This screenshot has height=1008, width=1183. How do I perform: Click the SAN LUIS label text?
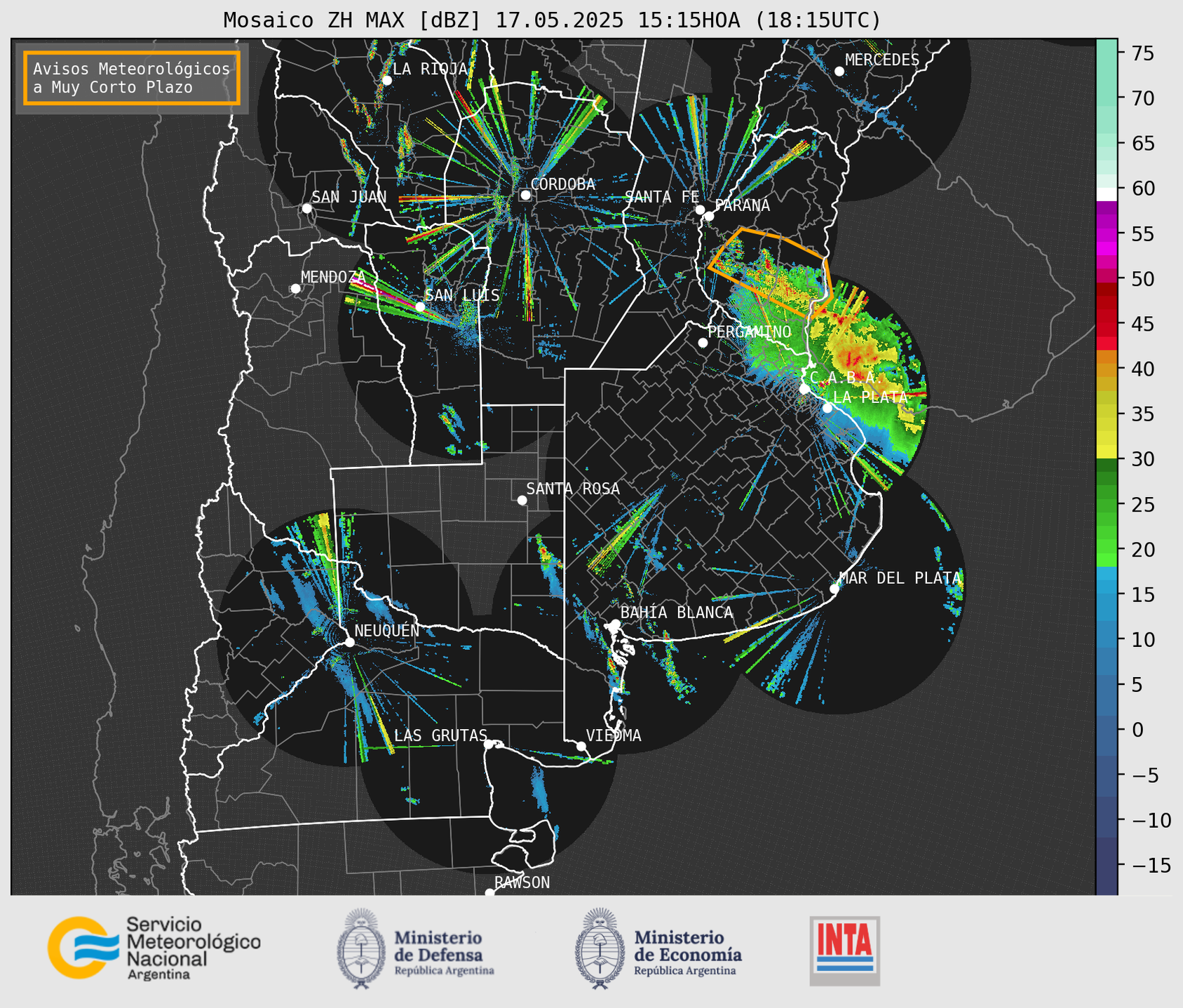463,295
